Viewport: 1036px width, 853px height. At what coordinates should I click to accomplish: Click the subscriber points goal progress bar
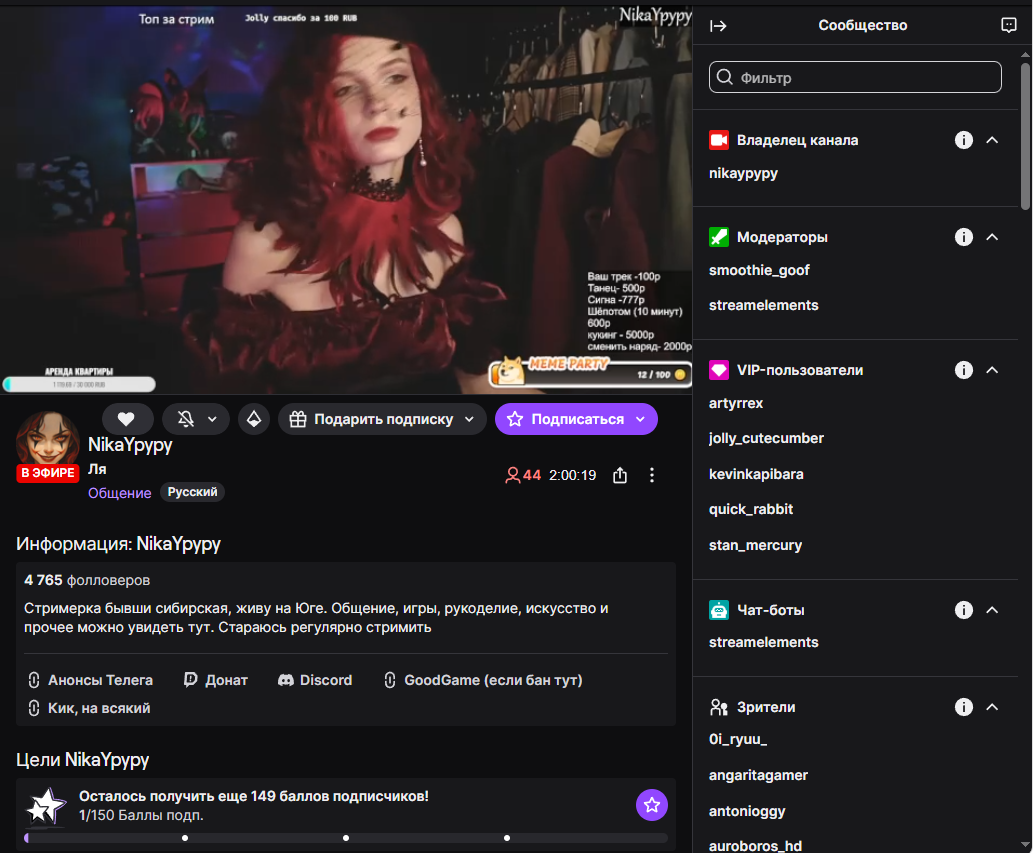click(x=346, y=838)
